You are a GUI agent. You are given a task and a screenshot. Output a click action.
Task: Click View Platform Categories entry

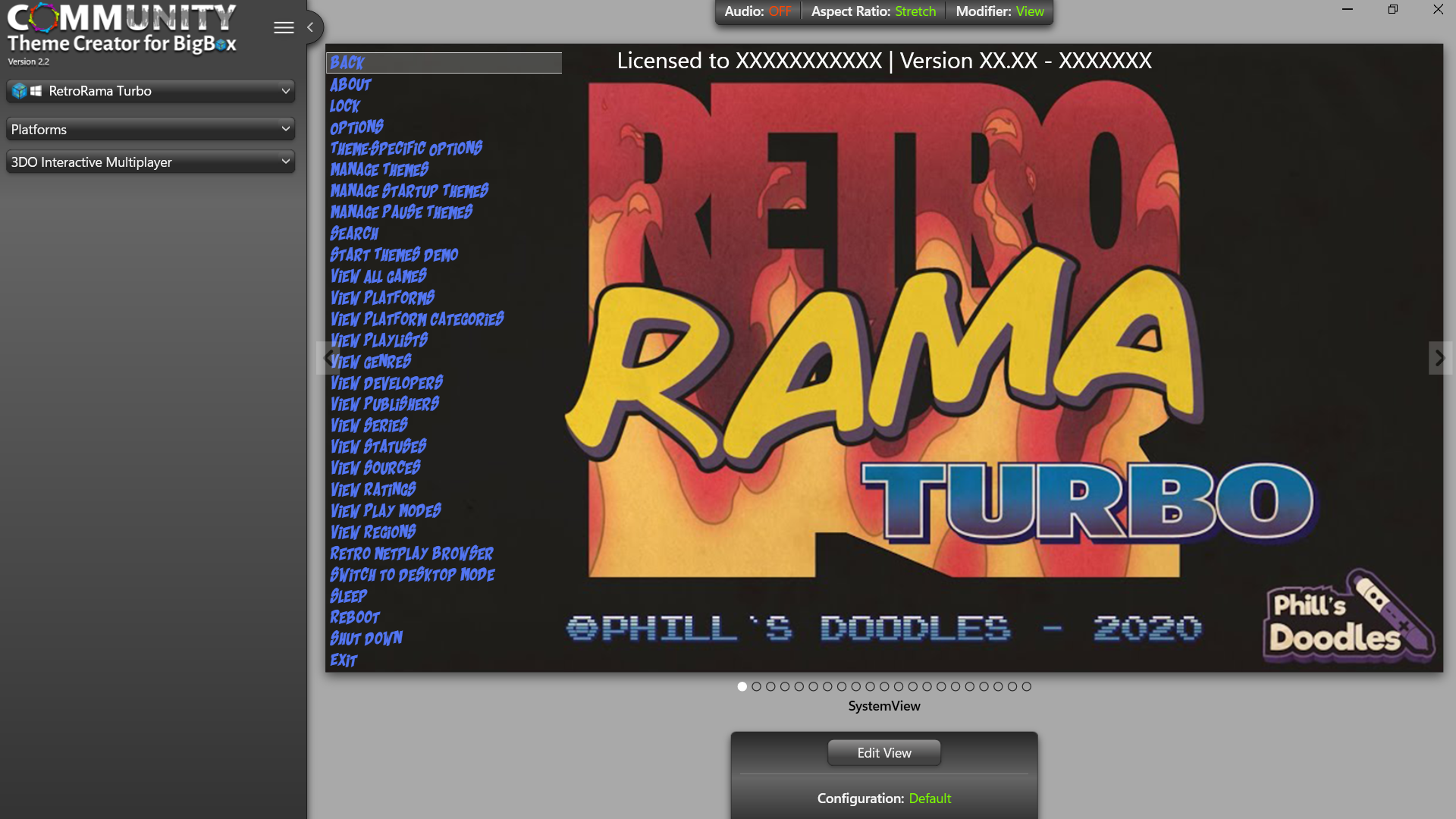[x=417, y=318]
